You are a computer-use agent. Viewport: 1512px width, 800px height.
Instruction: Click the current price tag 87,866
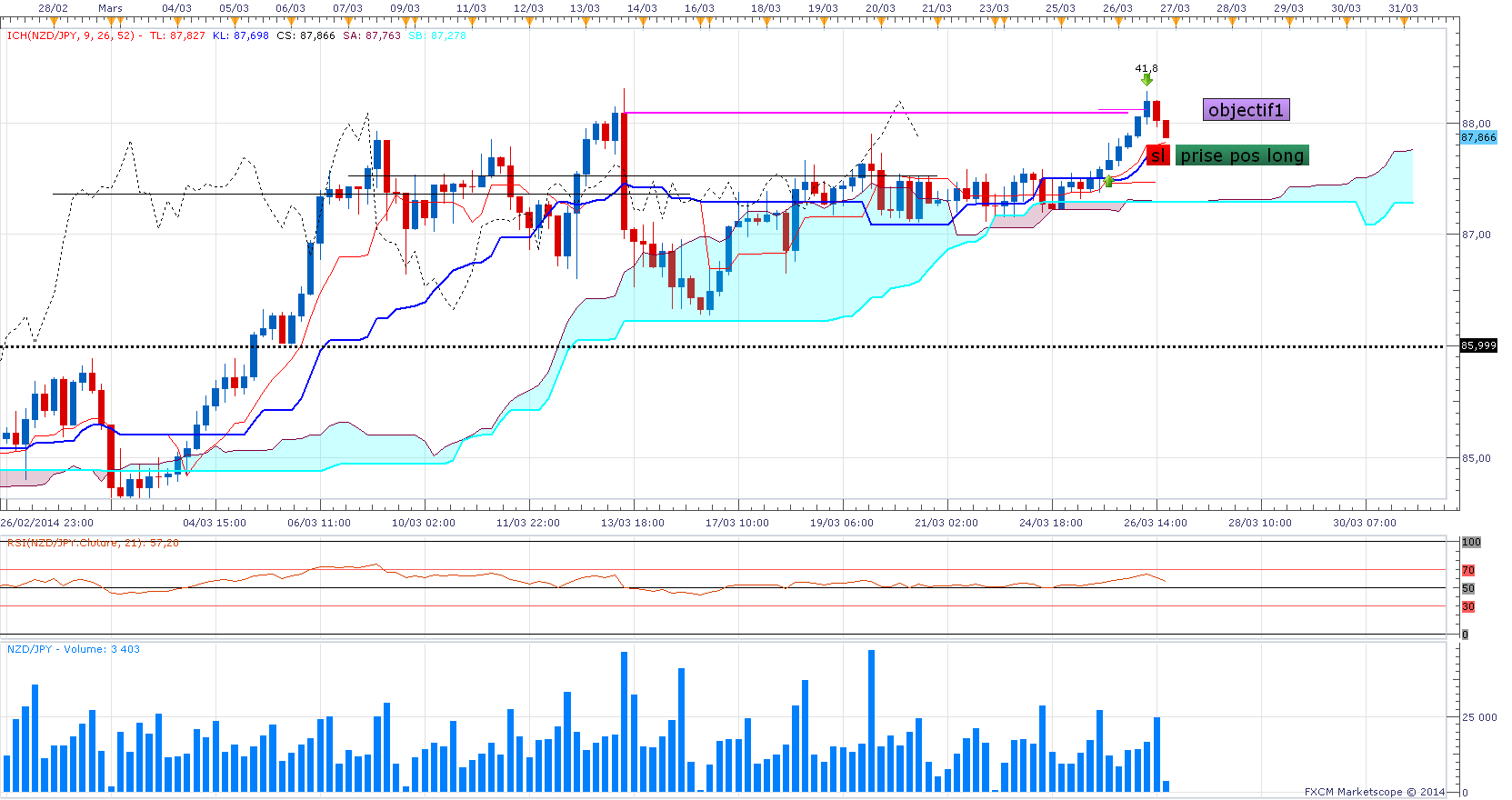pos(1478,137)
